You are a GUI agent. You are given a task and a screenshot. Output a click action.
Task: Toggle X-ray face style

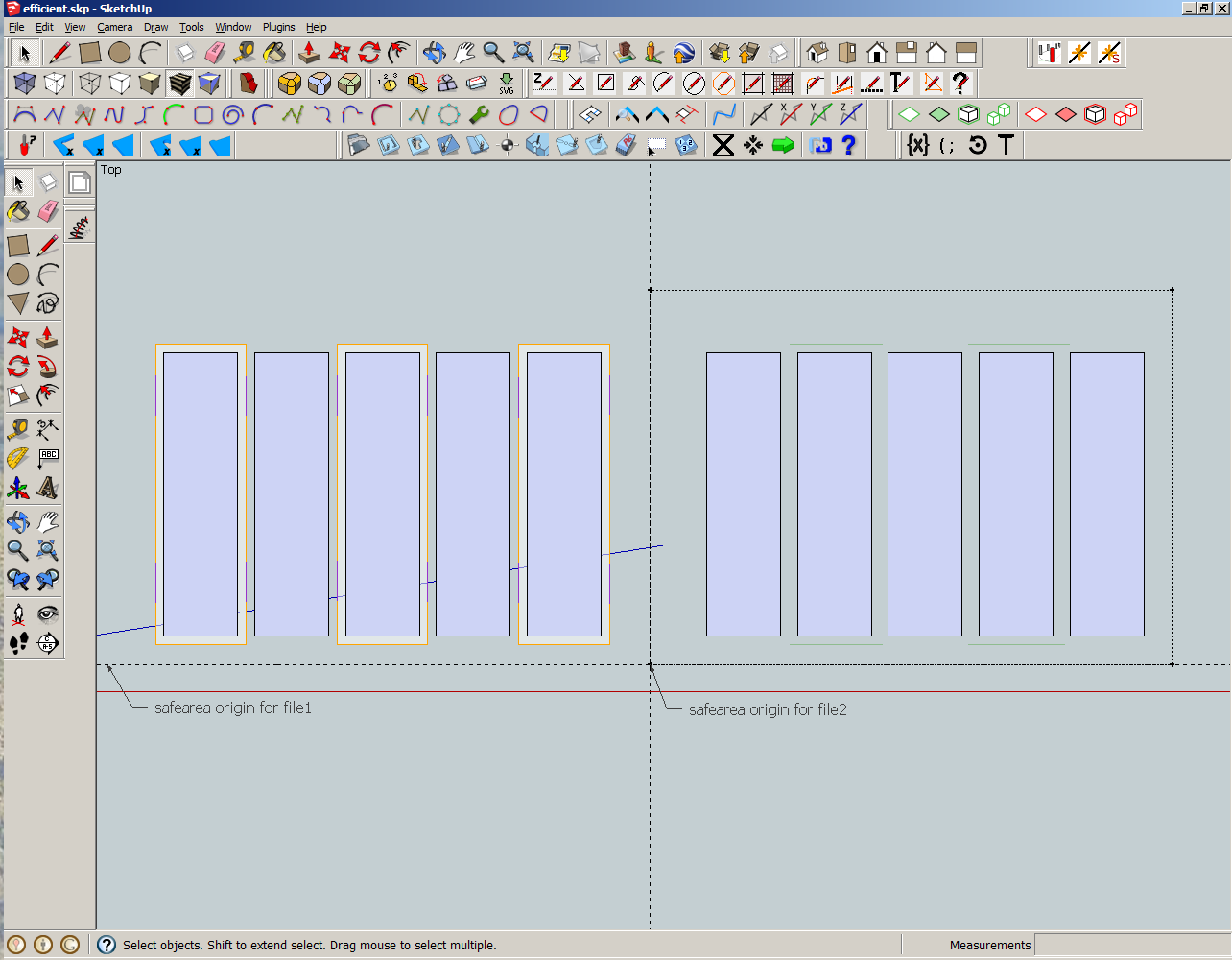coord(25,84)
